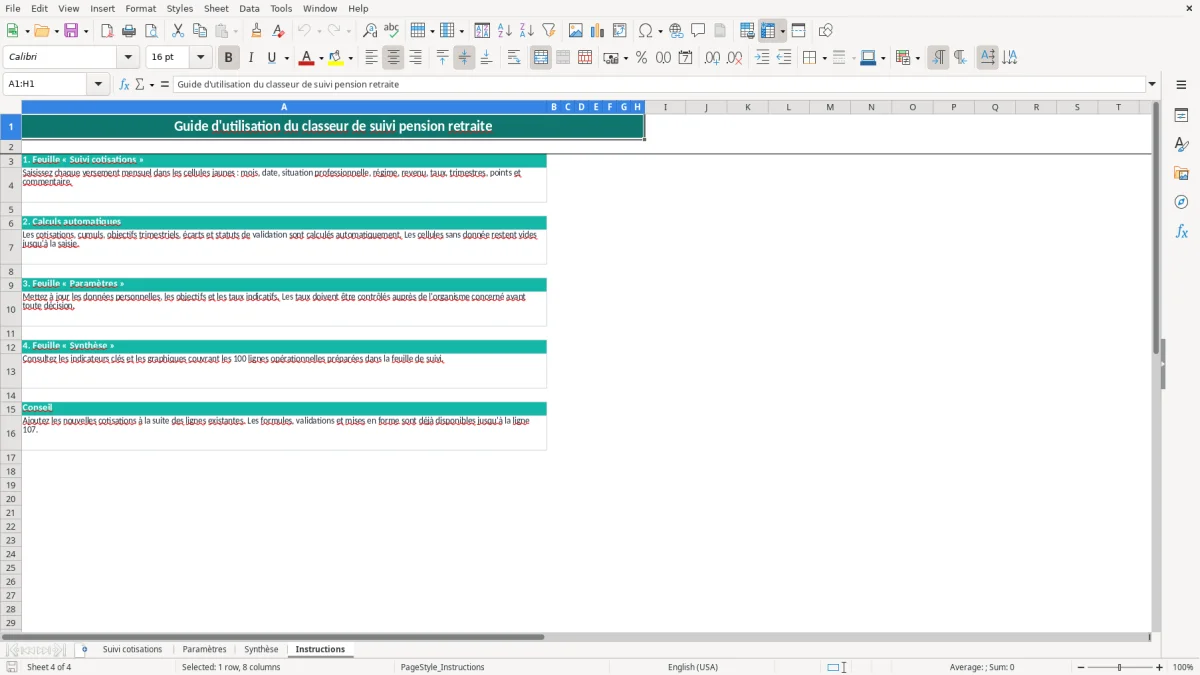This screenshot has width=1200, height=675.
Task: Toggle Center Horizontally alignment
Action: pos(394,58)
